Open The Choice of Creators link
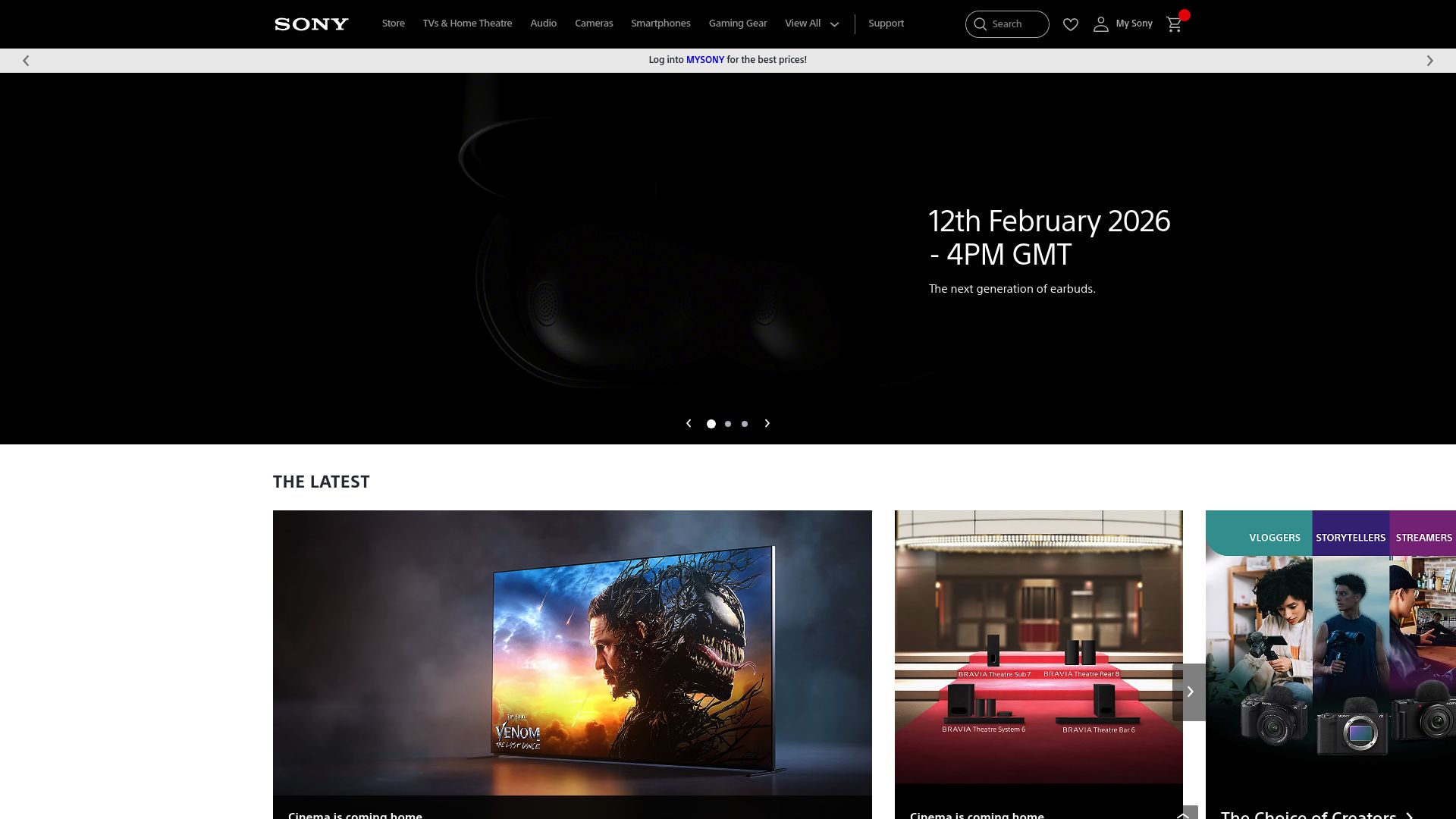 1317,815
